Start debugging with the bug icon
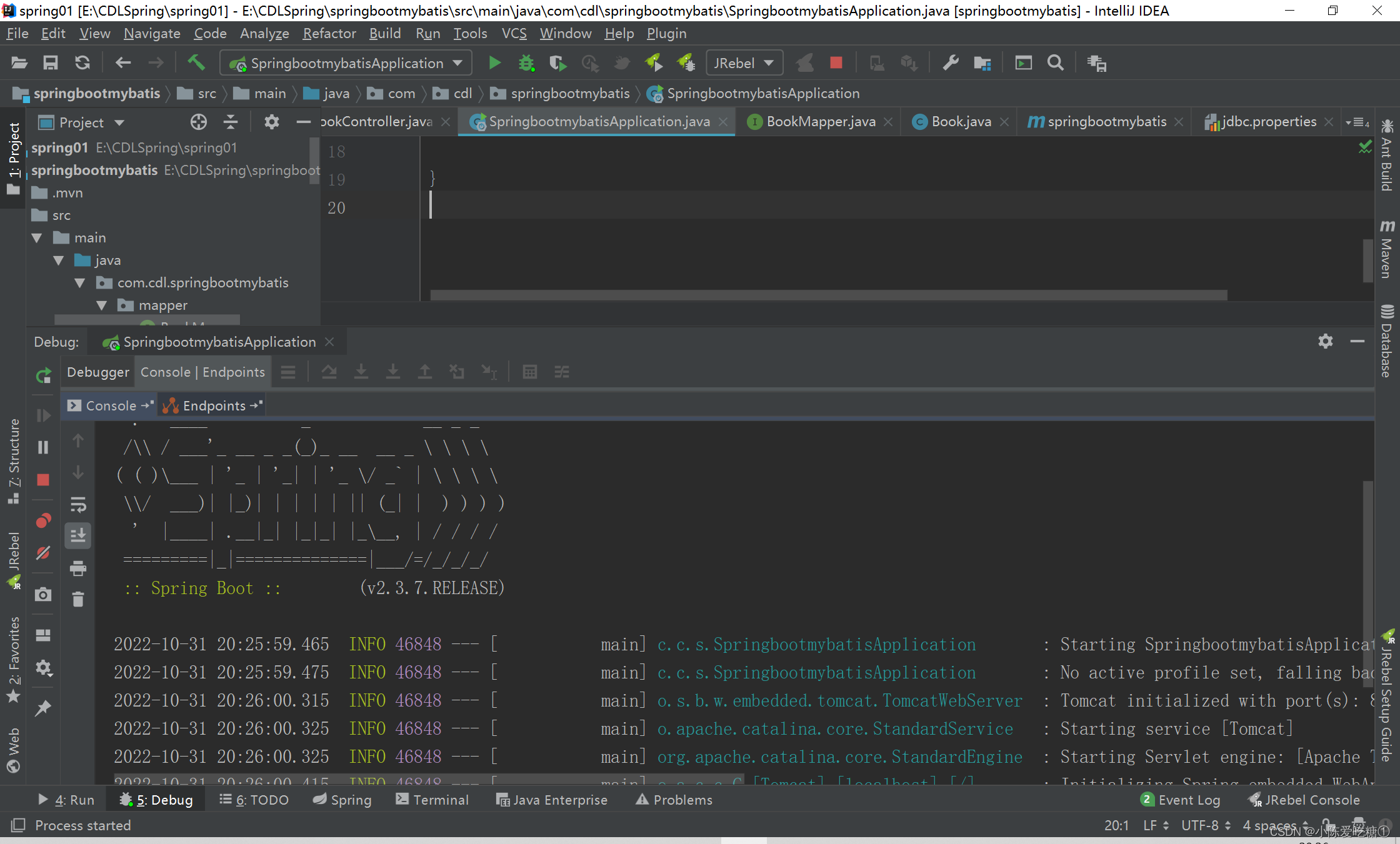Image resolution: width=1400 pixels, height=844 pixels. 526,62
